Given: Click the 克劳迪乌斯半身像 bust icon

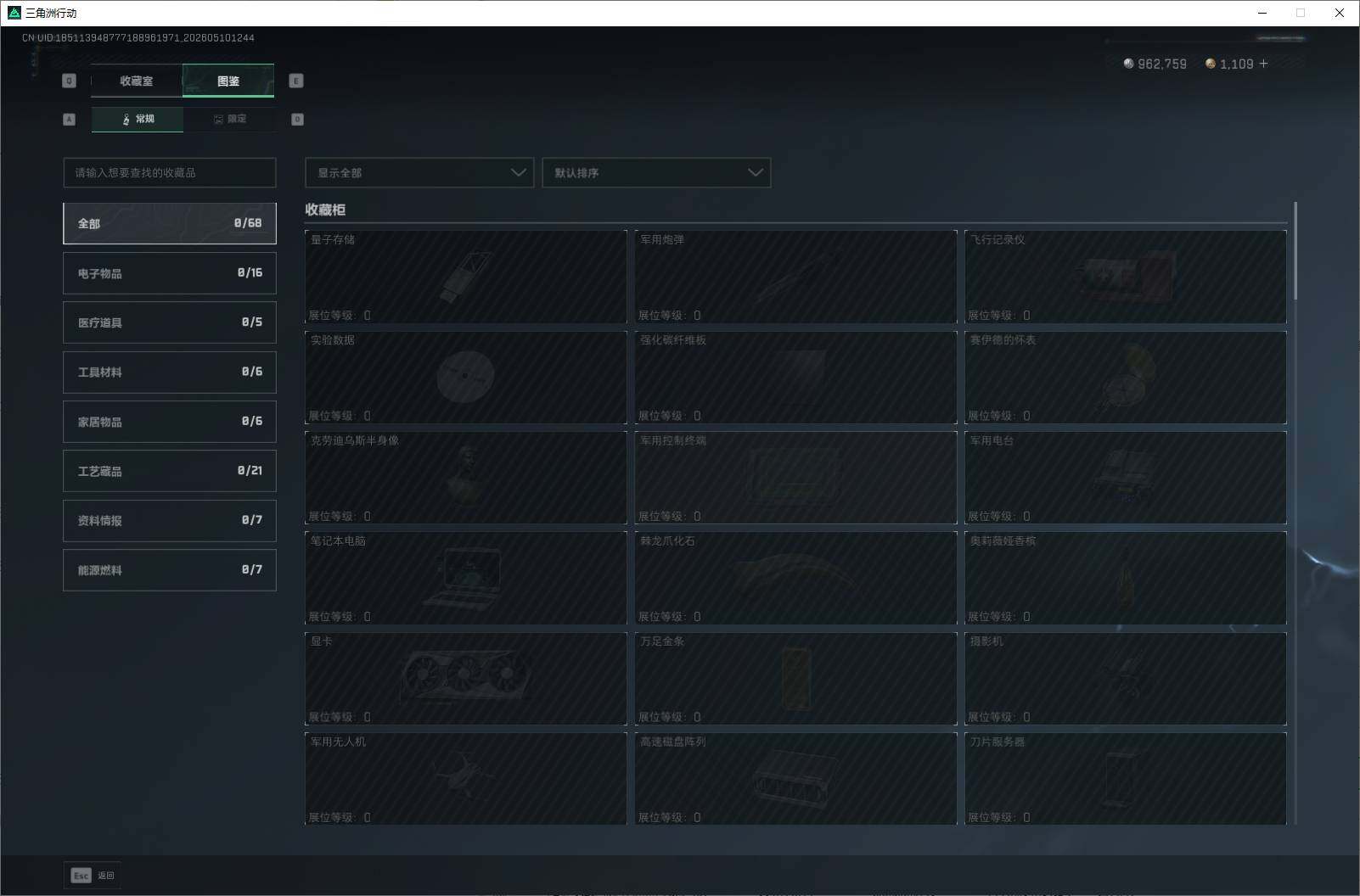Looking at the screenshot, I should 465,477.
